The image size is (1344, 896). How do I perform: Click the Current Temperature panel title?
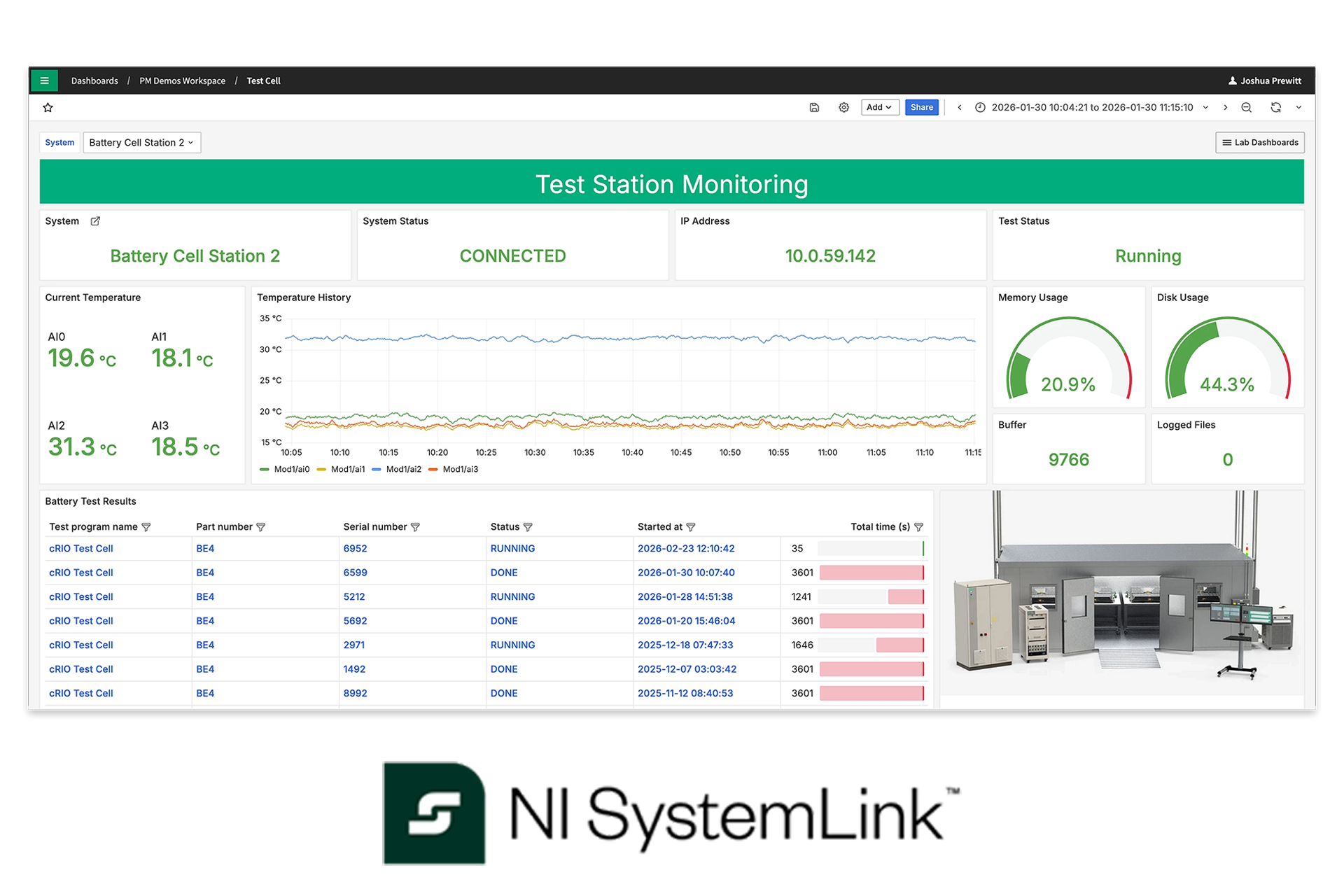tap(92, 297)
